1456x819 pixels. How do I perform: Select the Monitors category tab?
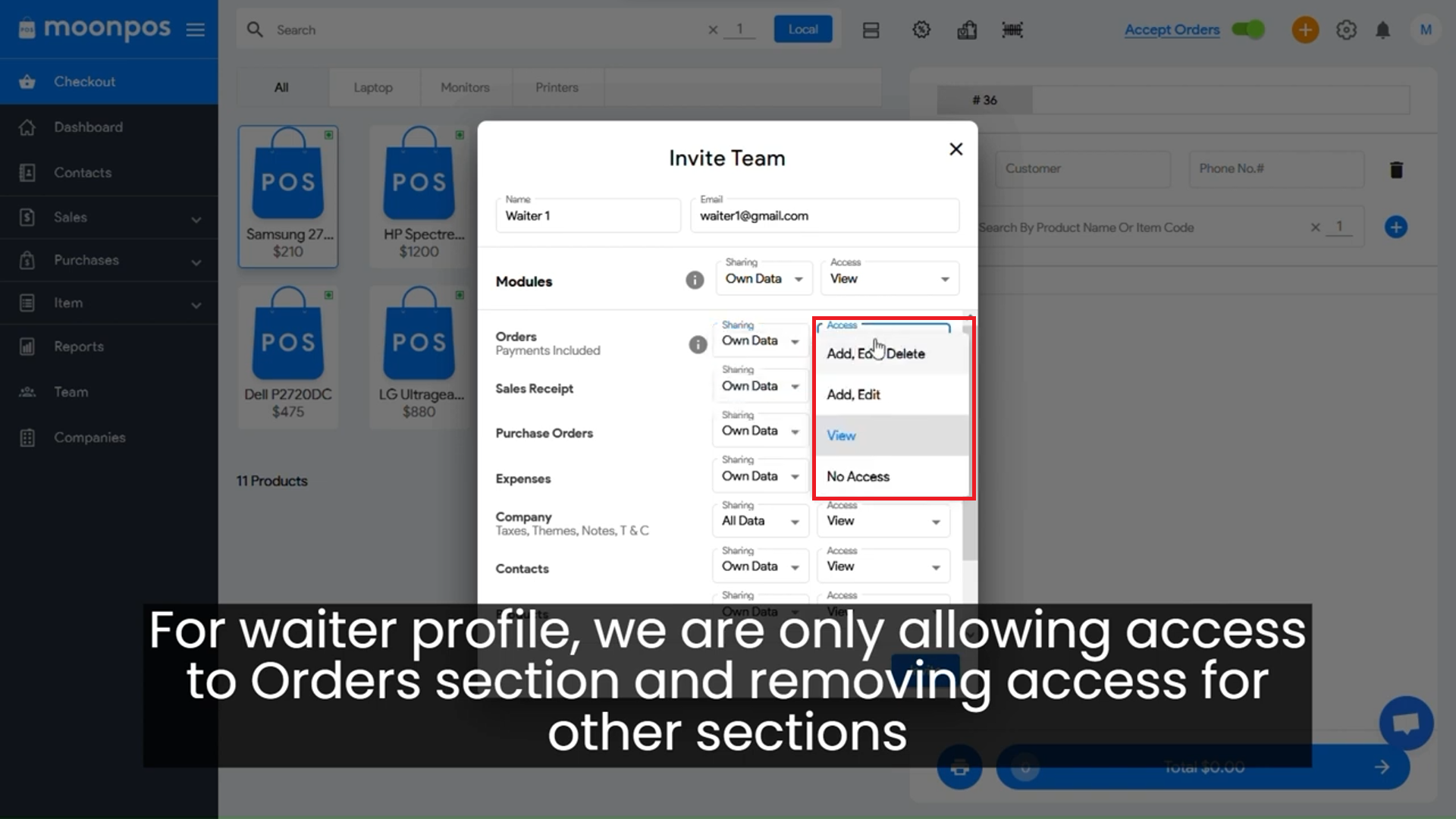pos(465,87)
